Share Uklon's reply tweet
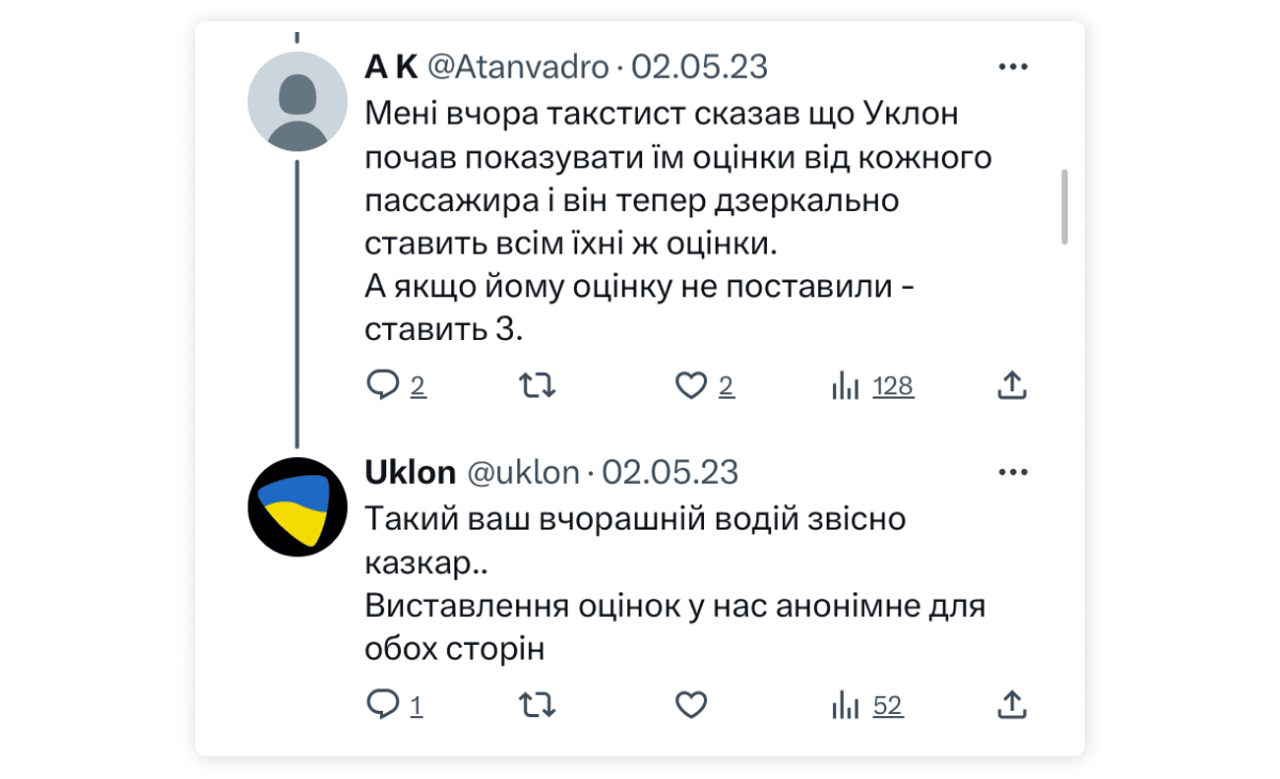This screenshot has width=1280, height=779. (1011, 704)
